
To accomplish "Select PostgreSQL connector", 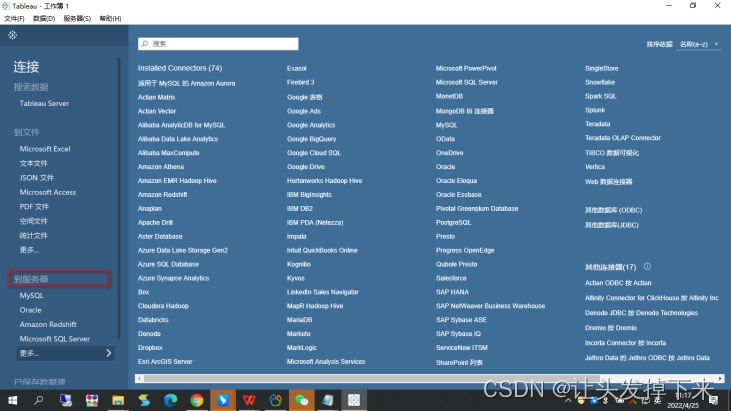I will click(x=453, y=223).
